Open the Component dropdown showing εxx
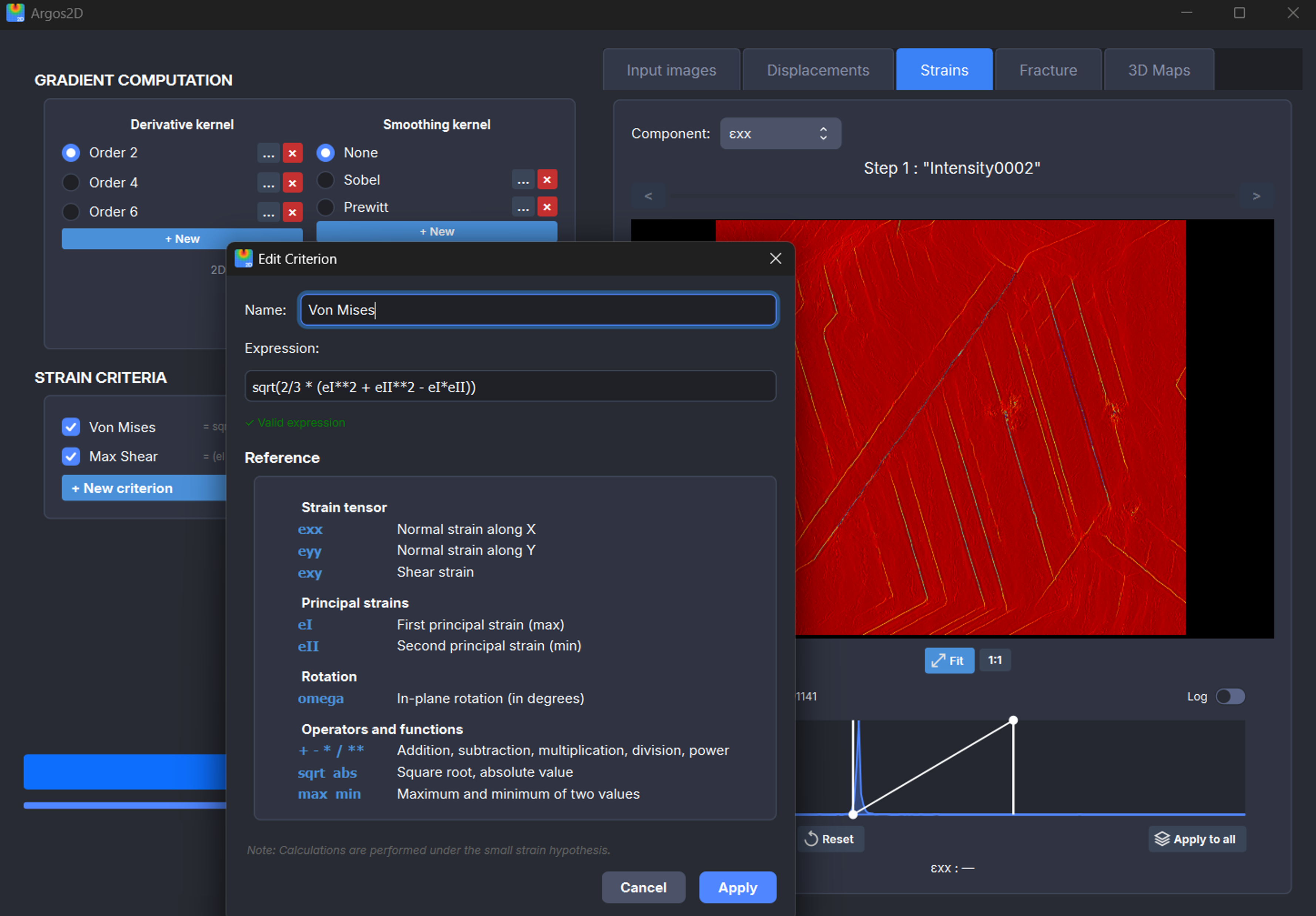The height and width of the screenshot is (916, 1316). [780, 133]
